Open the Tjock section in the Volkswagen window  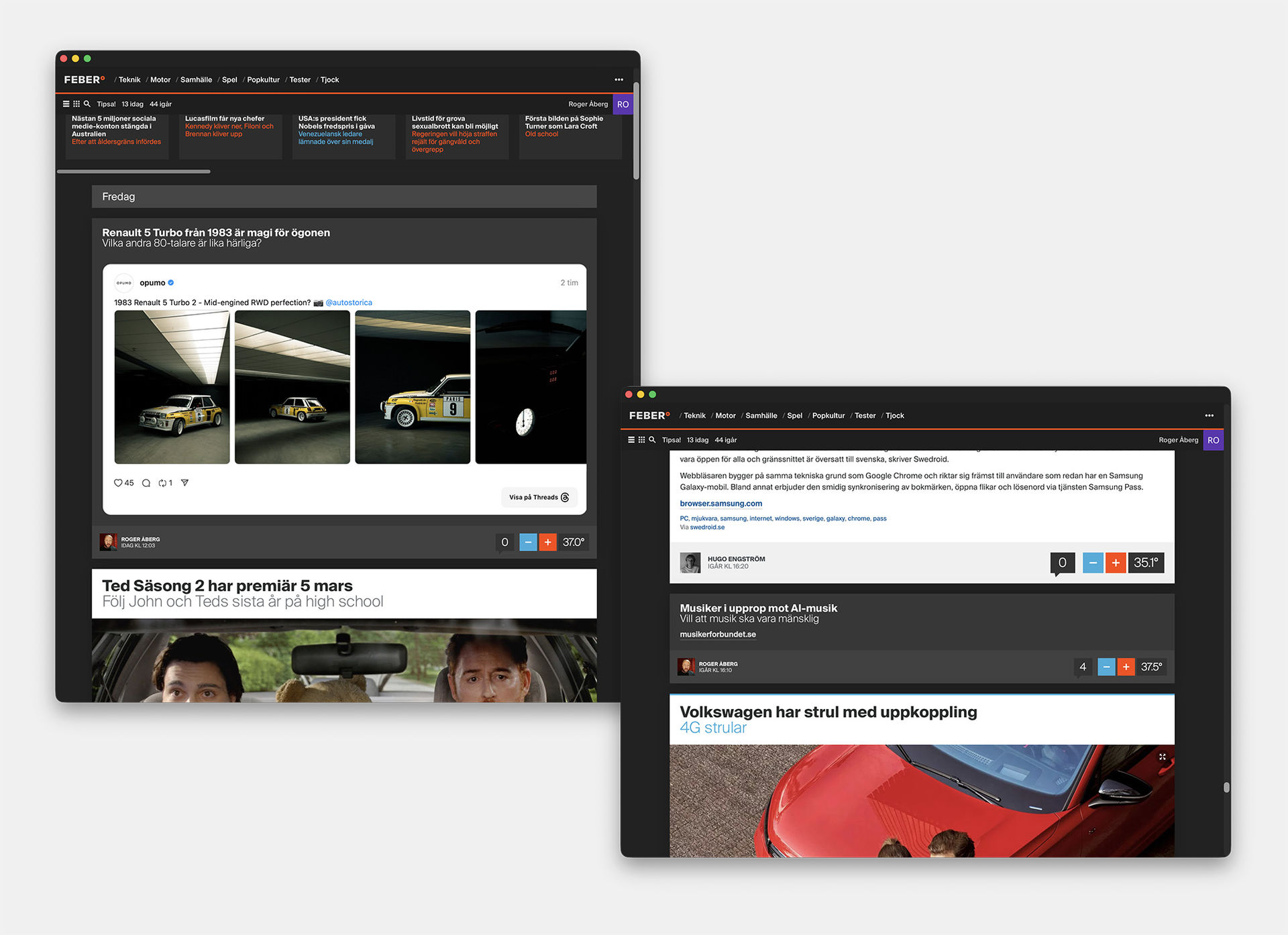[894, 416]
